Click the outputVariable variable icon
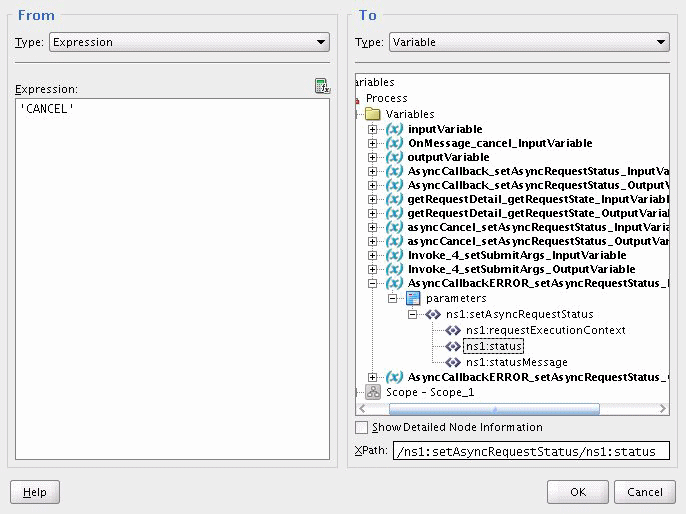686x514 pixels. click(x=394, y=157)
